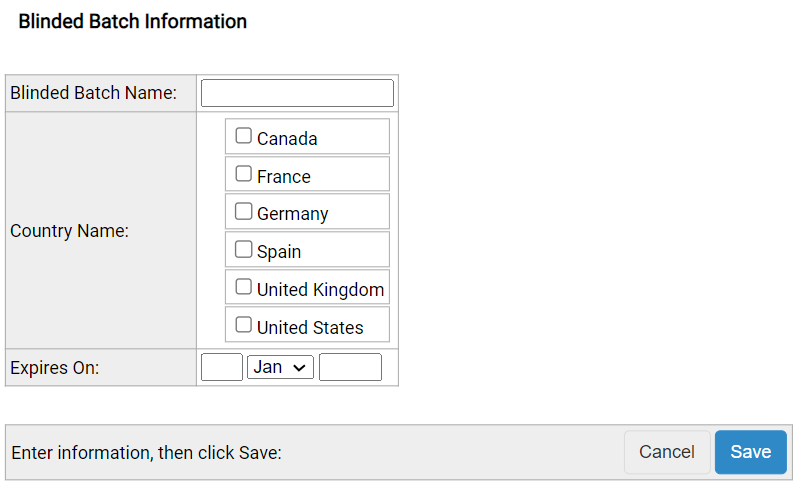Screen dimensions: 802x489
Task: Mark the United States checkbox
Action: tap(243, 325)
